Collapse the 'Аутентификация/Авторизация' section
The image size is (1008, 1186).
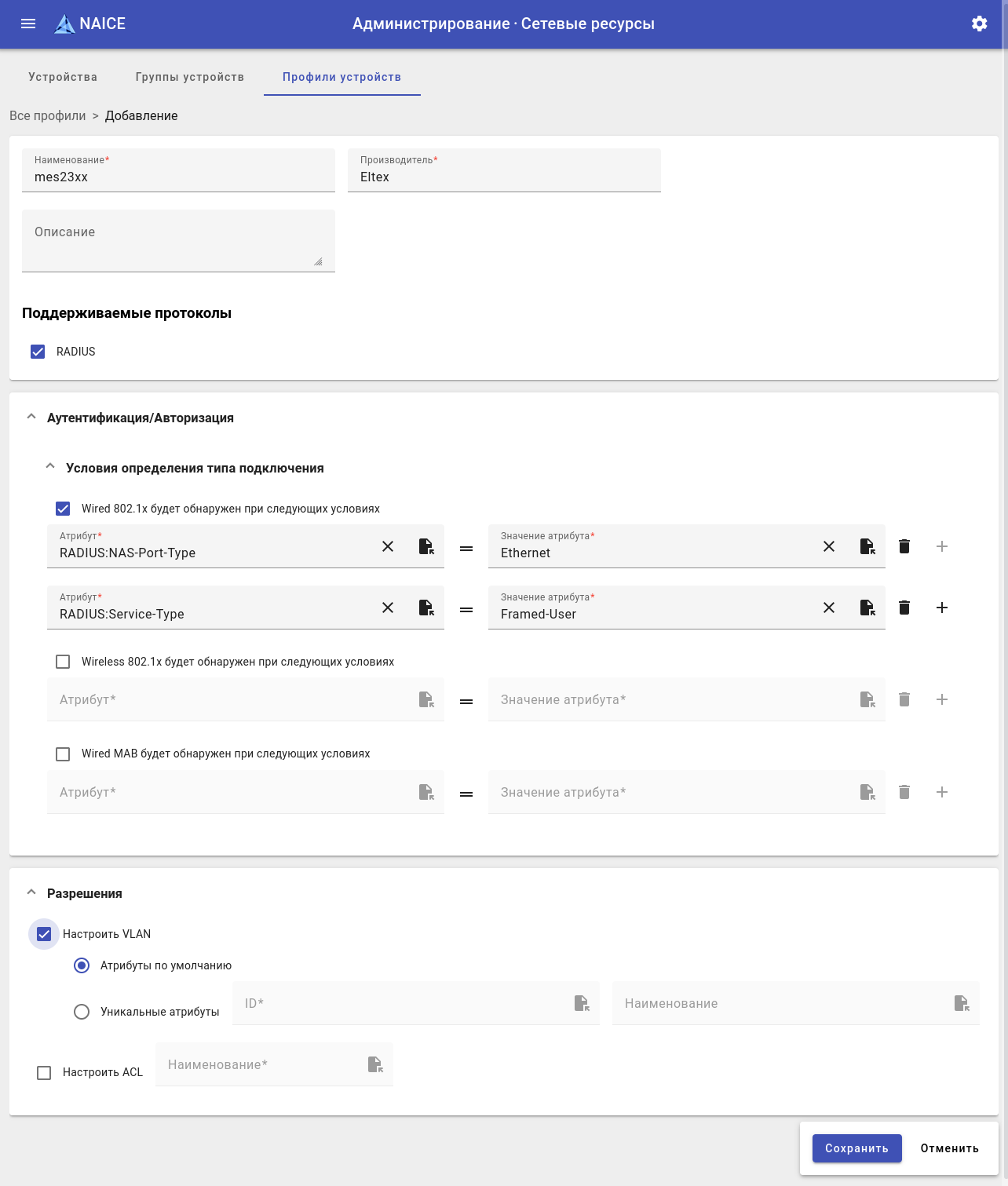pyautogui.click(x=31, y=418)
